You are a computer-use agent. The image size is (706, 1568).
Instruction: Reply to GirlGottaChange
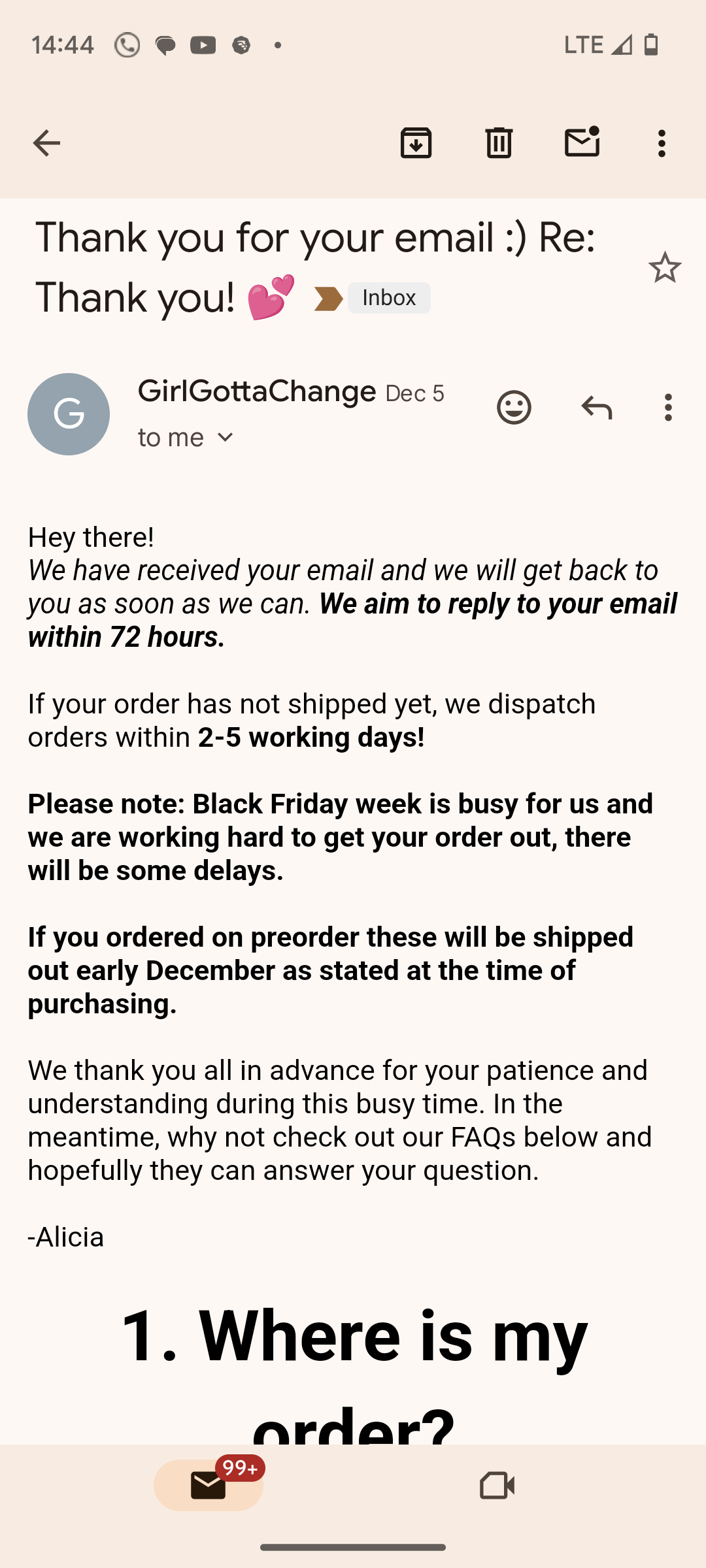point(596,408)
